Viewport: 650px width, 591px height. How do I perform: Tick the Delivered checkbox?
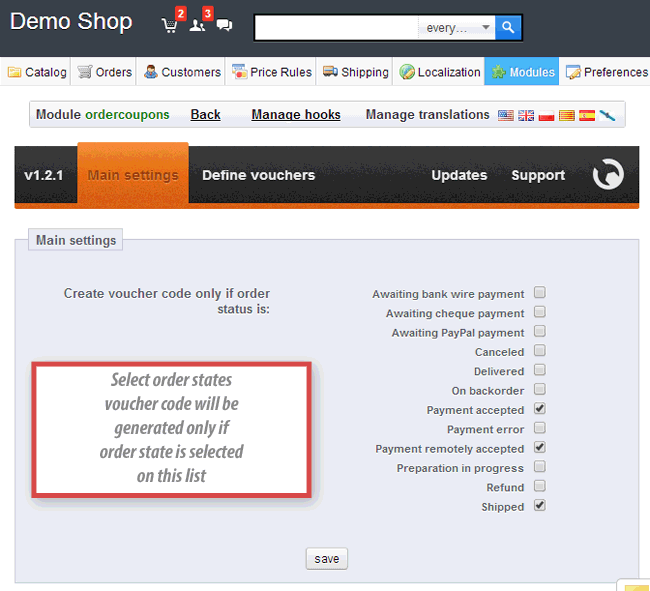tap(540, 370)
